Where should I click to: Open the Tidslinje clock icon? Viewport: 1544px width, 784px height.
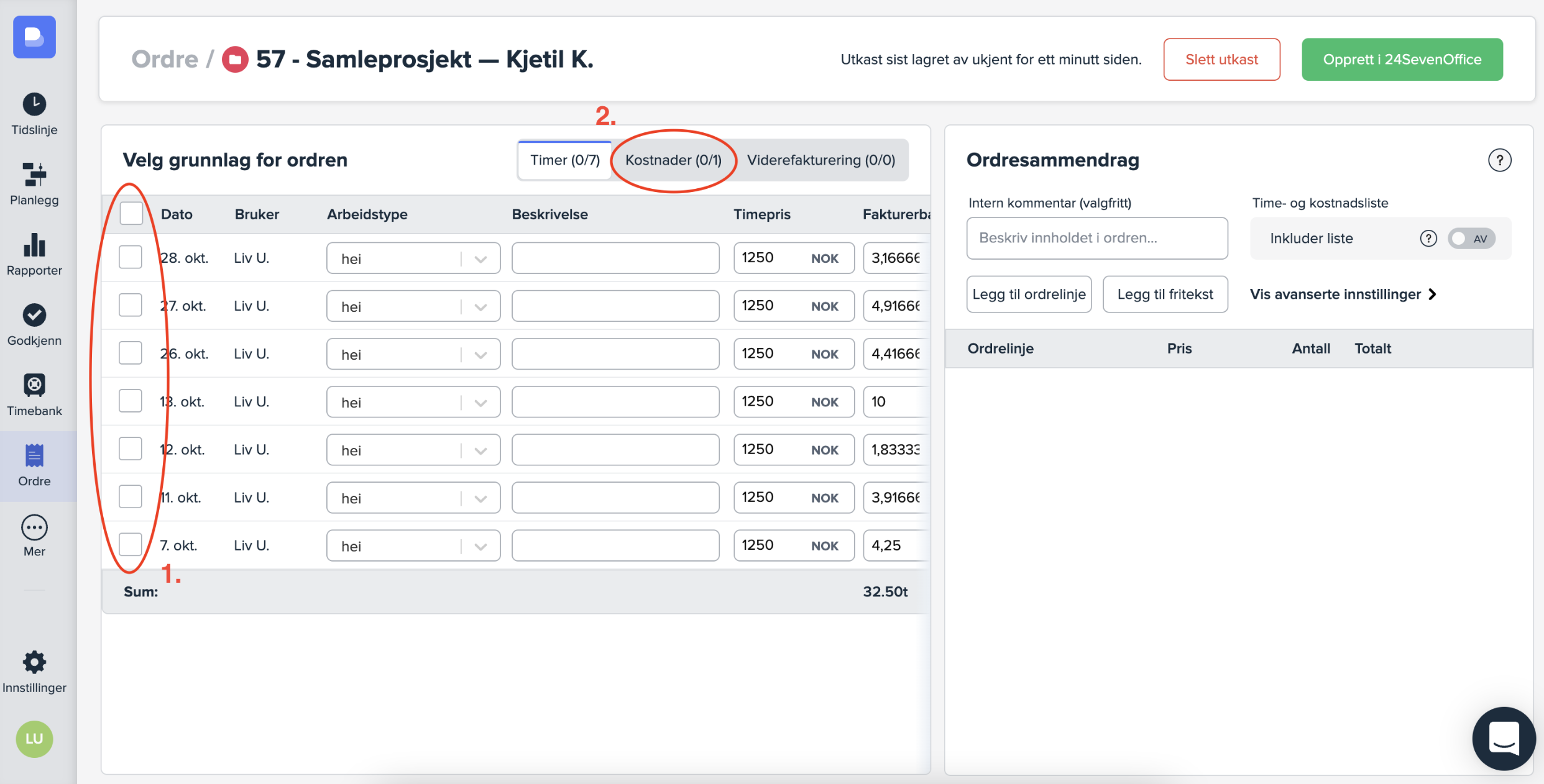[34, 104]
